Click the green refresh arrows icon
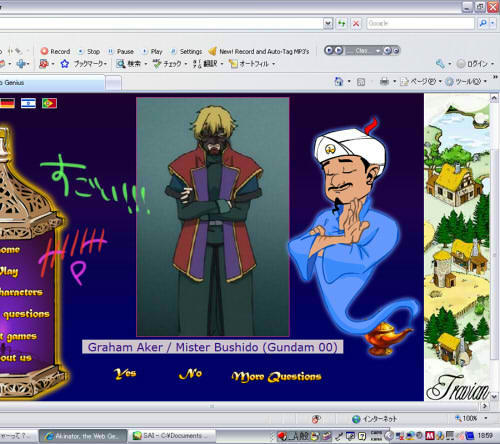500x444 pixels. (x=342, y=23)
